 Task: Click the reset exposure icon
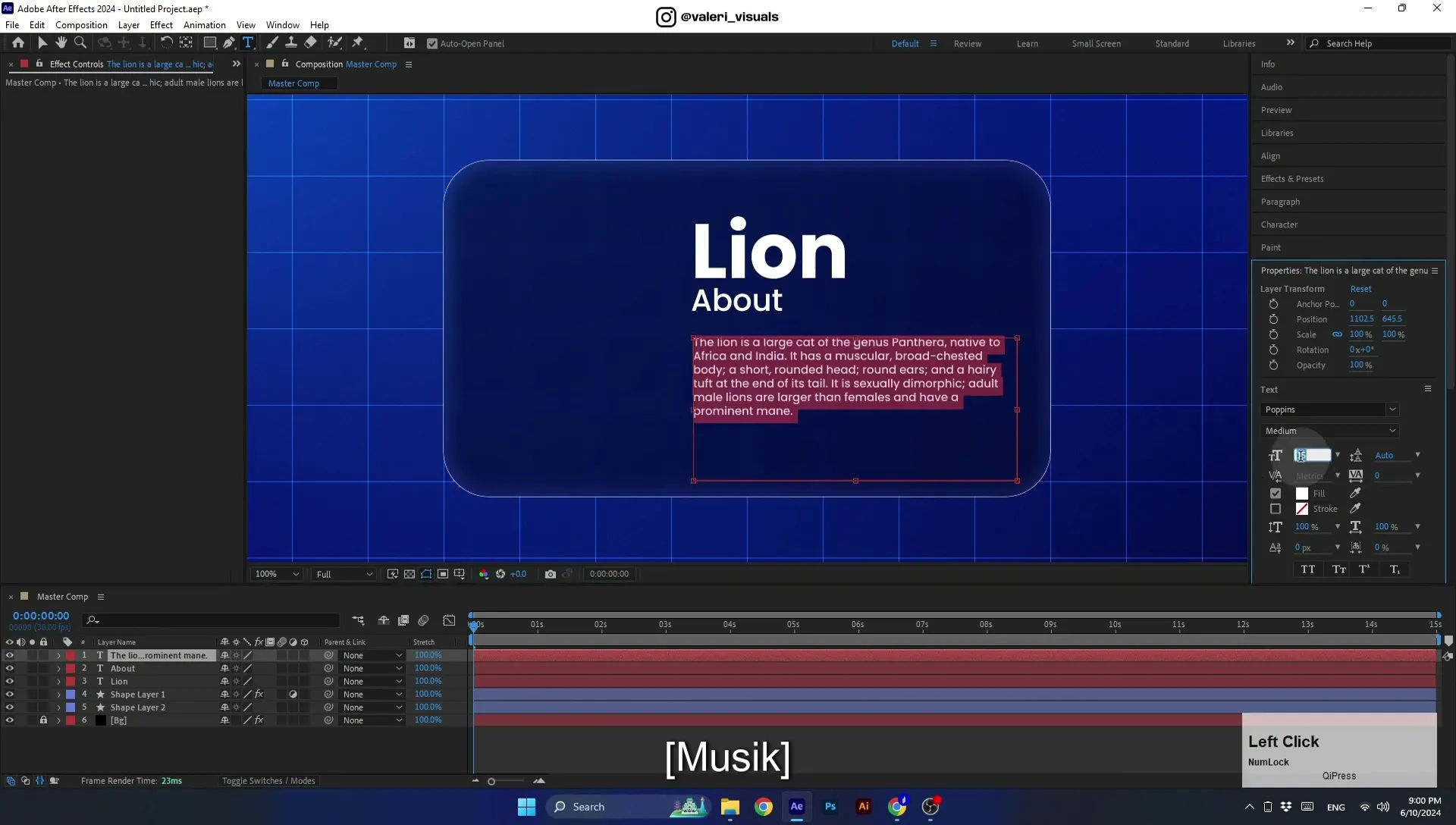[x=500, y=574]
